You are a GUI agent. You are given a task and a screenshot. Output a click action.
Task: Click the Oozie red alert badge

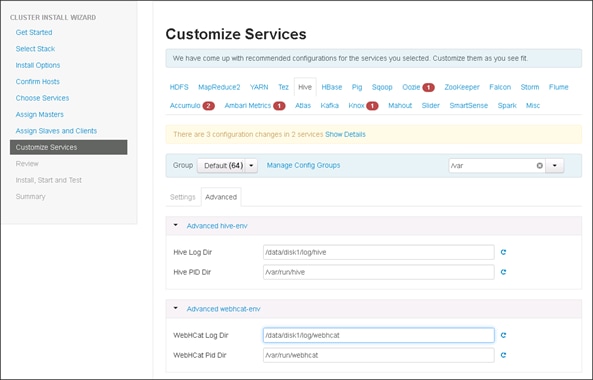pyautogui.click(x=428, y=87)
